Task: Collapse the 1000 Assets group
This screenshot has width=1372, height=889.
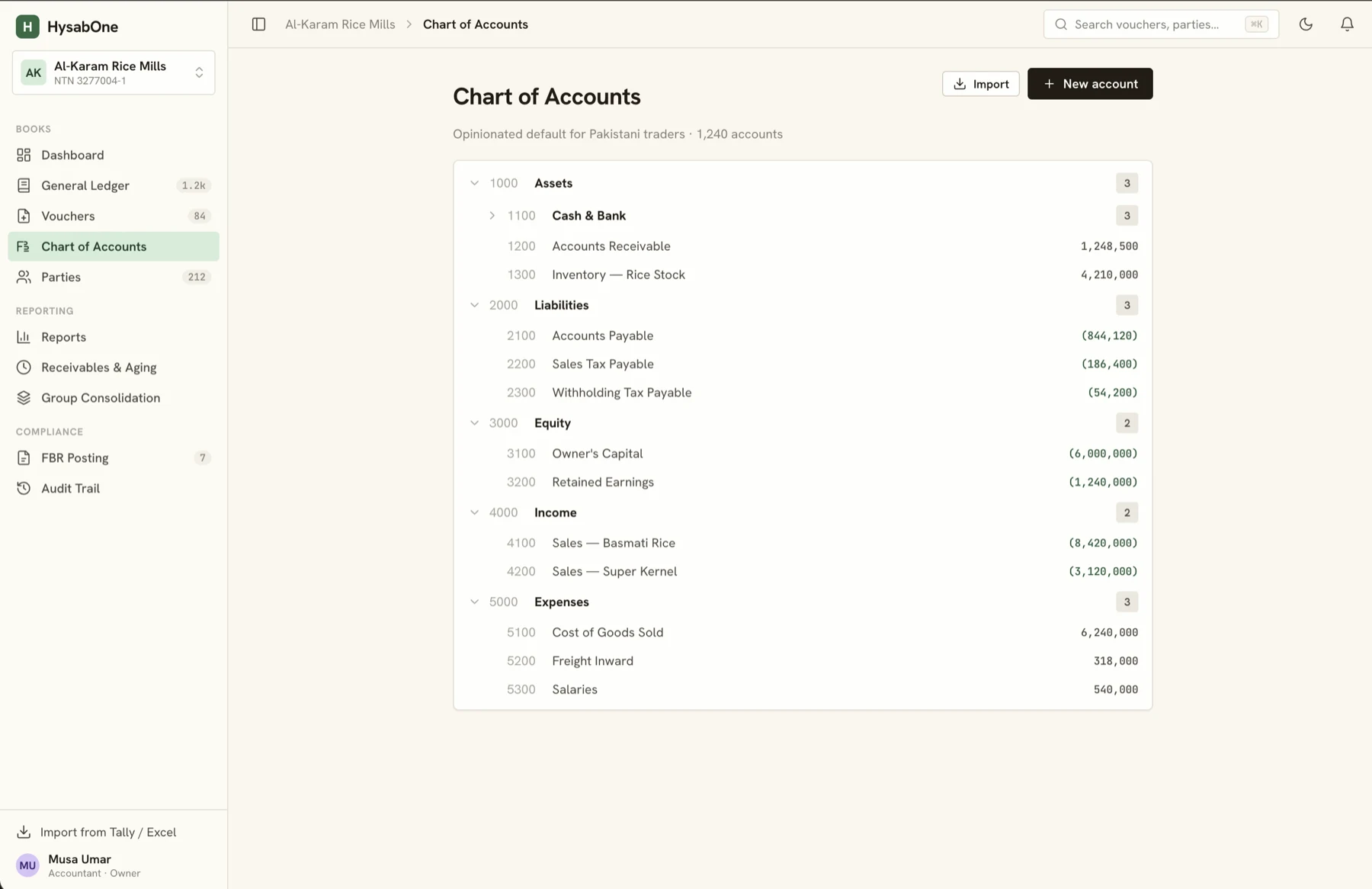Action: pos(474,183)
